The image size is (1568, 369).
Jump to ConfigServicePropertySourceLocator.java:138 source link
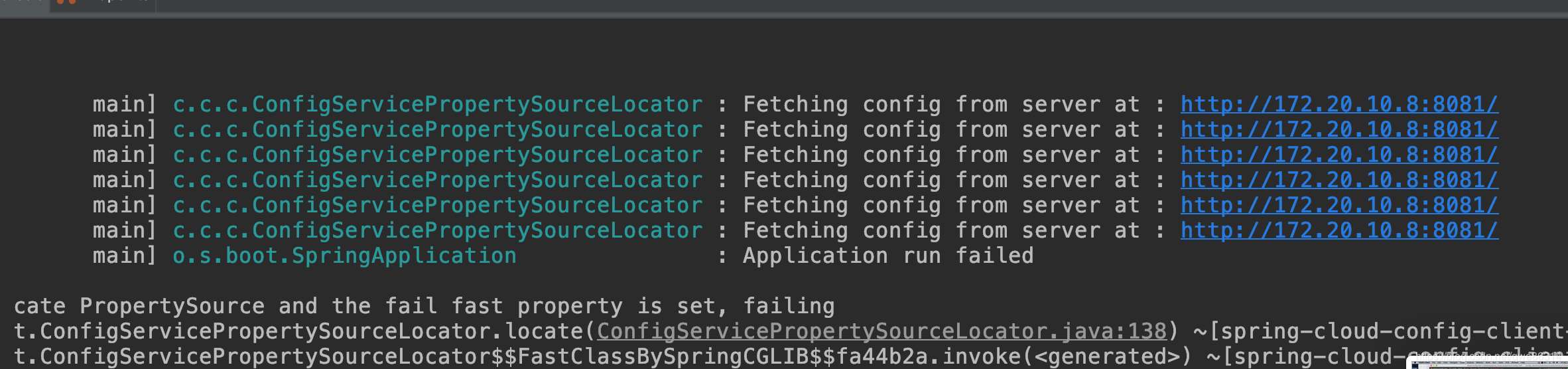pos(881,331)
